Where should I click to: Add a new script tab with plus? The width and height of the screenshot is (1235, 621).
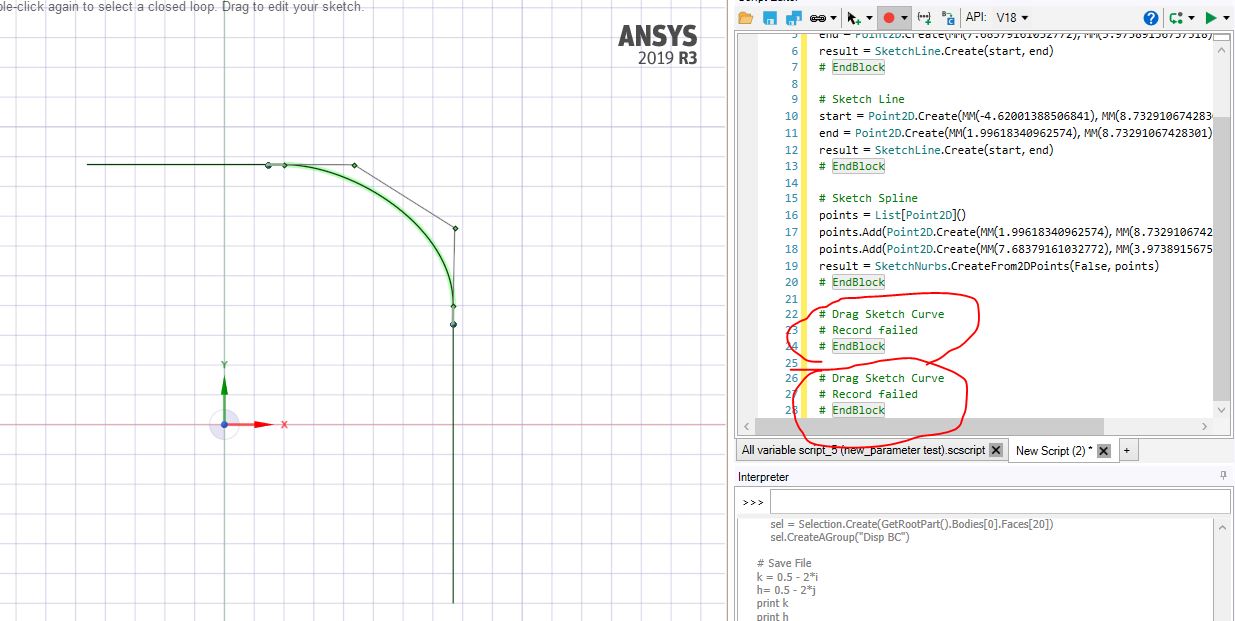point(1127,451)
